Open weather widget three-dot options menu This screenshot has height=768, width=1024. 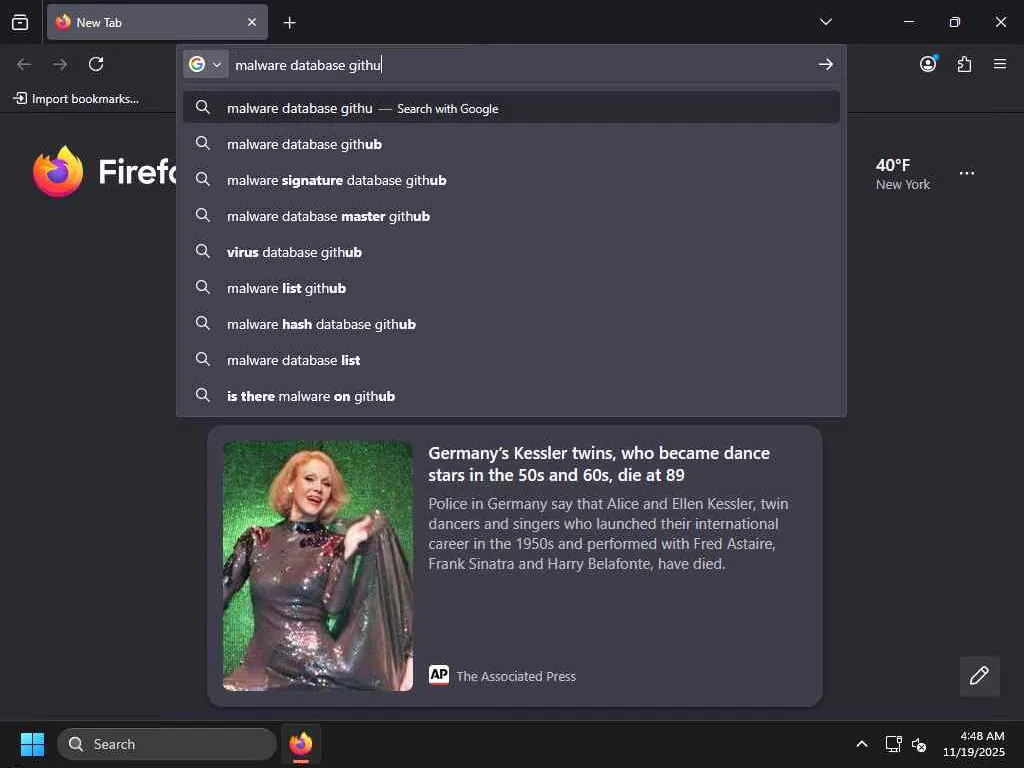point(967,173)
